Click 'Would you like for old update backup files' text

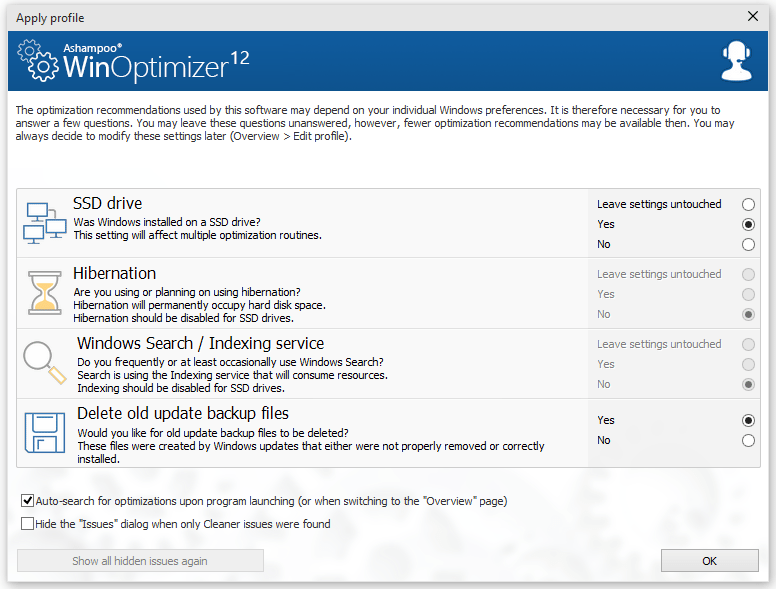[213, 433]
